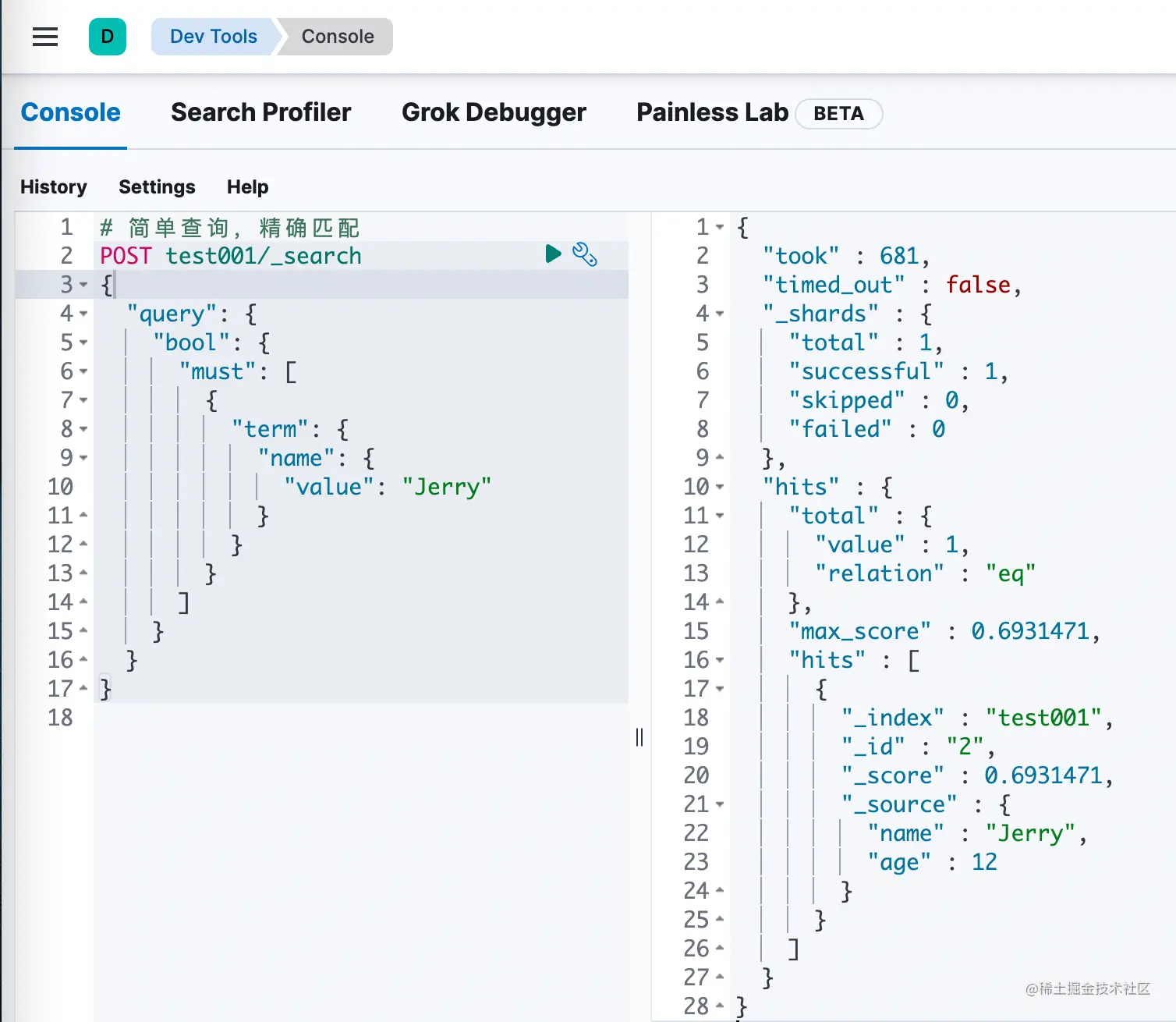Viewport: 1176px width, 1022px height.
Task: Collapse the "query" object in the editor
Action: click(84, 314)
